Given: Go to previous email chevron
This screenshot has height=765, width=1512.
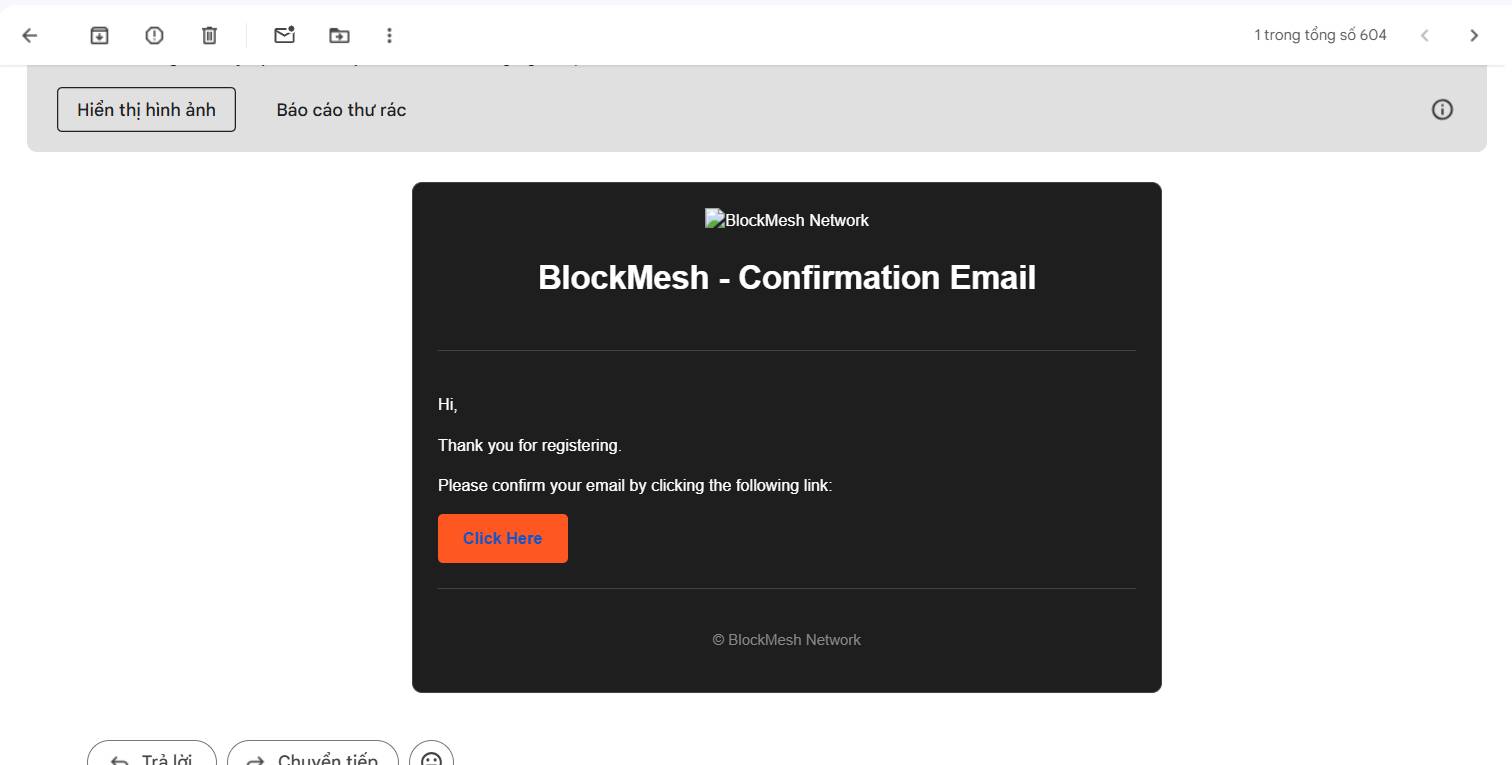Looking at the screenshot, I should point(1425,36).
